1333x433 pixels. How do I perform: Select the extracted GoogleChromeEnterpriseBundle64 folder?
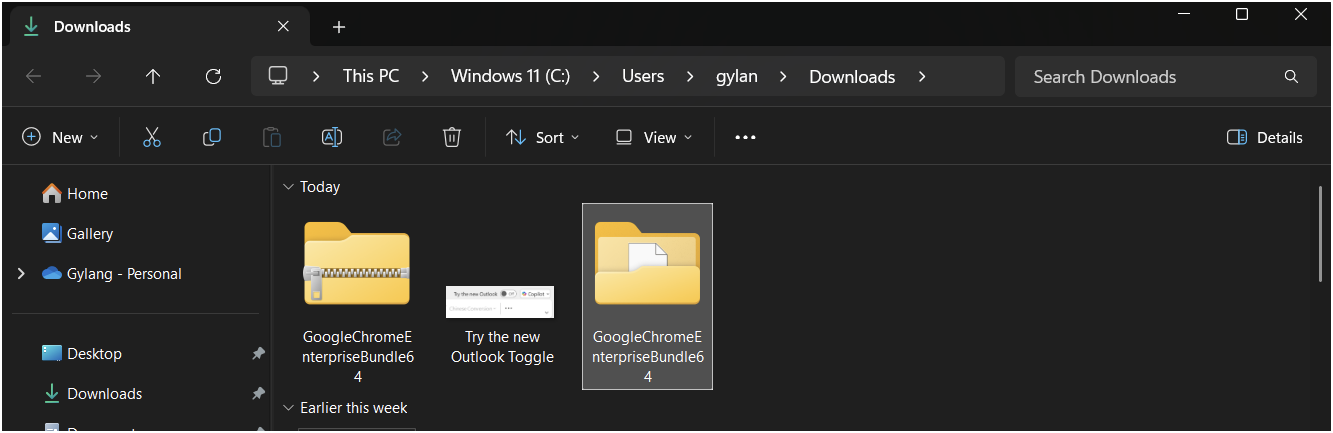click(647, 297)
